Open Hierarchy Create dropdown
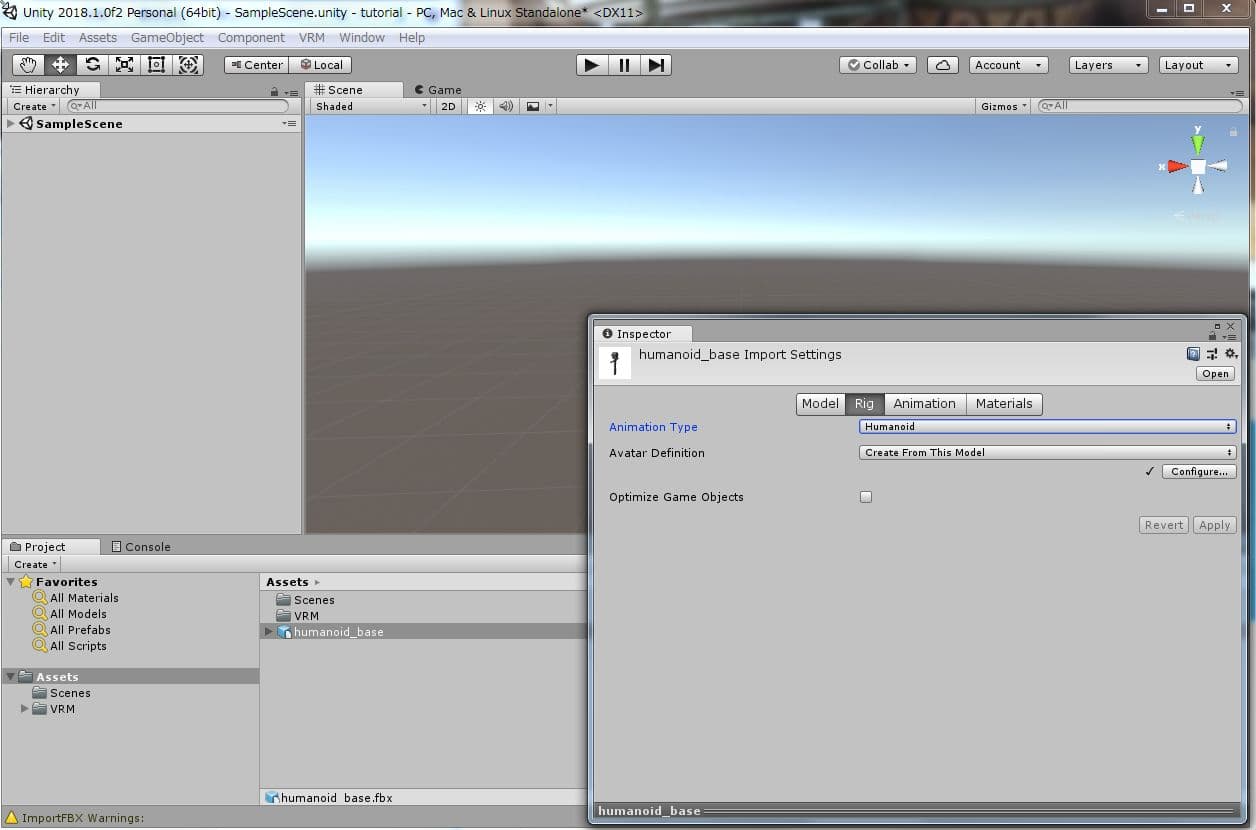 click(34, 106)
